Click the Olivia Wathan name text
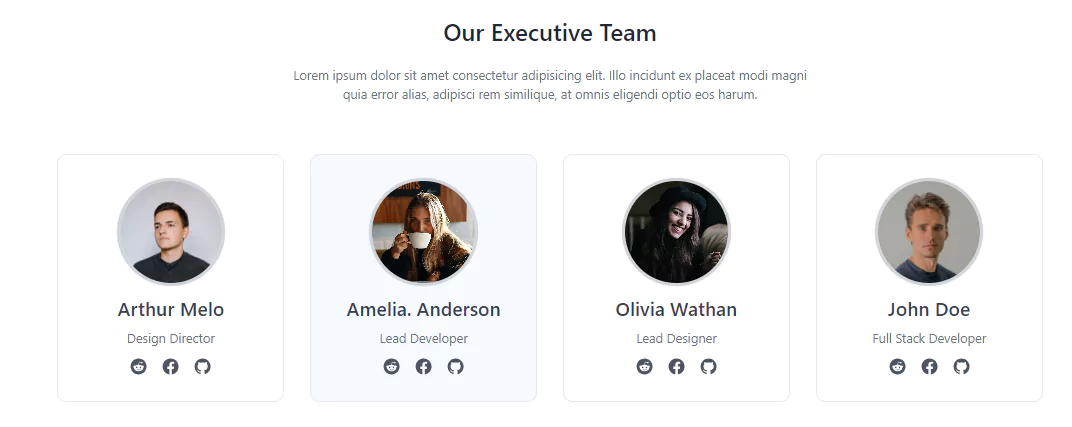1072x427 pixels. pyautogui.click(x=676, y=309)
